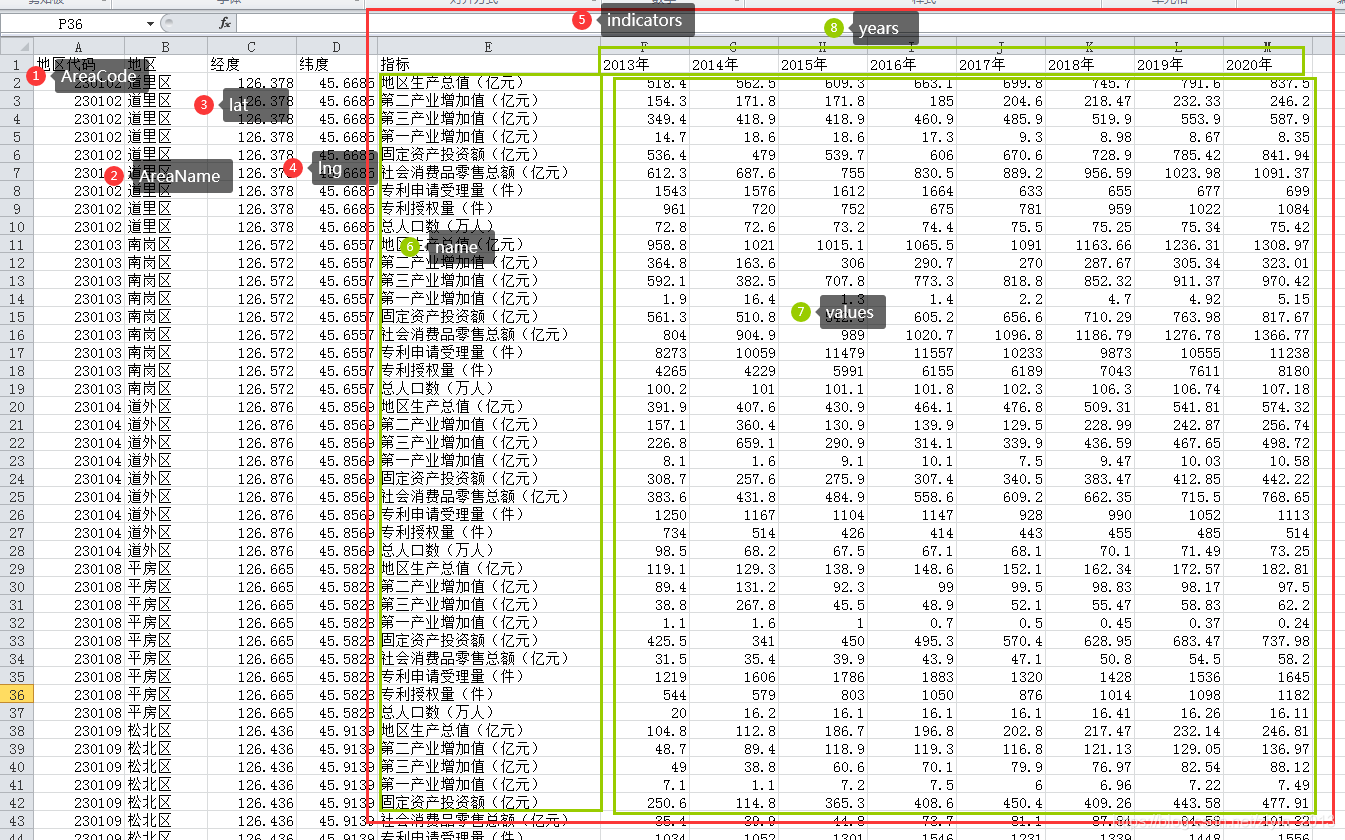
Task: Select row header 20
Action: pos(17,406)
